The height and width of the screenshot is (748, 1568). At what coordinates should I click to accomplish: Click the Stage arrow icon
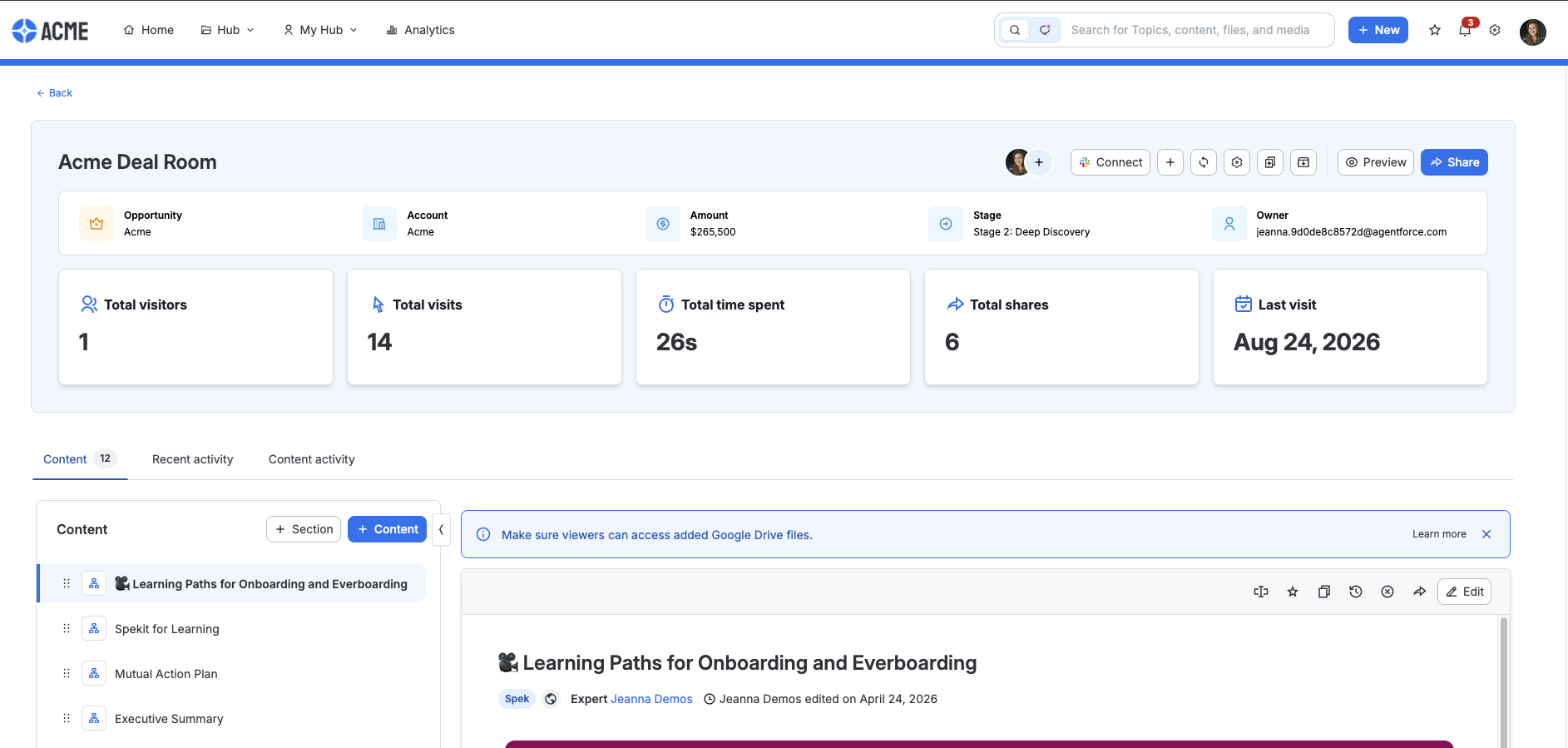(946, 224)
